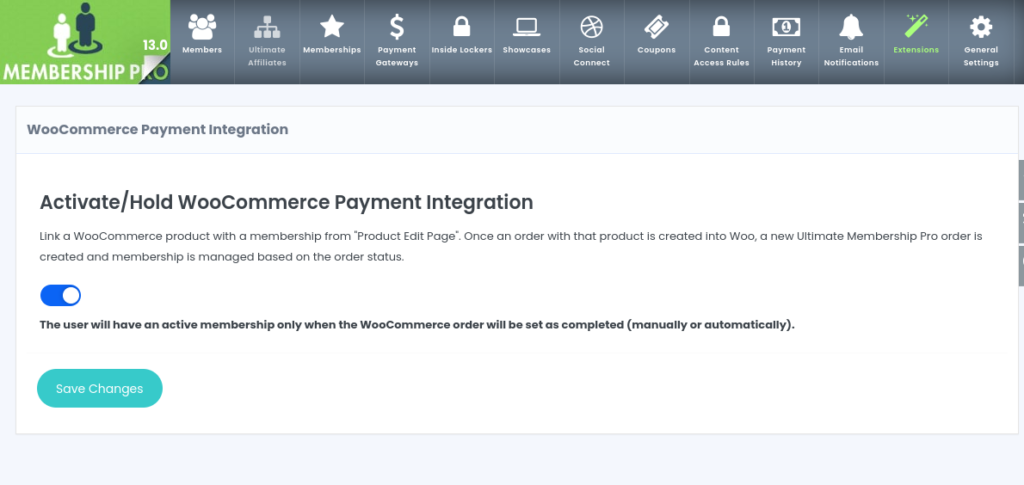The width and height of the screenshot is (1024, 485).
Task: Open Memberships star icon
Action: coord(332,27)
